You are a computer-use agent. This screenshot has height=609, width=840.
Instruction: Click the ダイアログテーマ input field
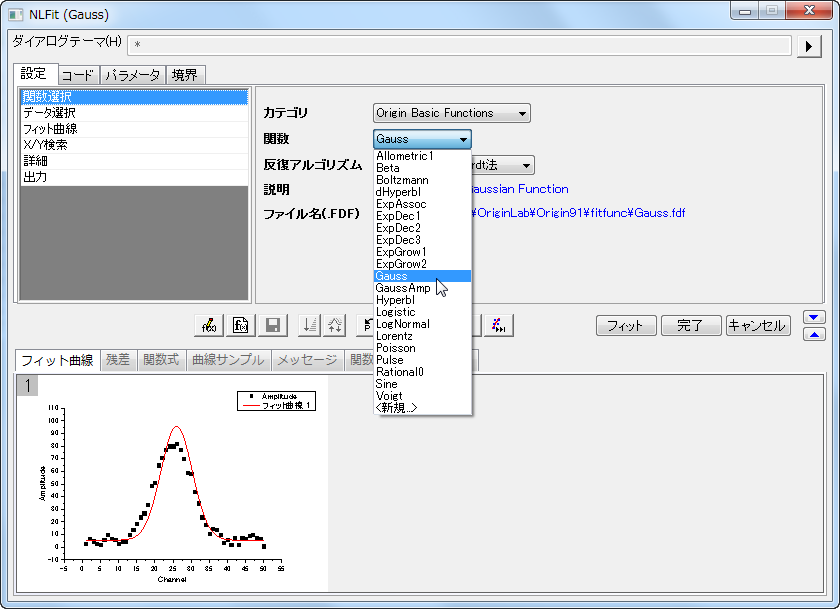[460, 45]
